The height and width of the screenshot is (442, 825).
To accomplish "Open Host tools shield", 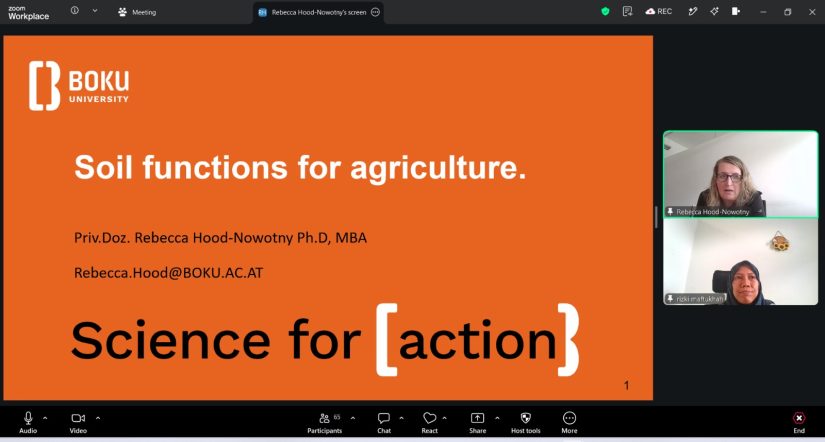I will pos(525,423).
